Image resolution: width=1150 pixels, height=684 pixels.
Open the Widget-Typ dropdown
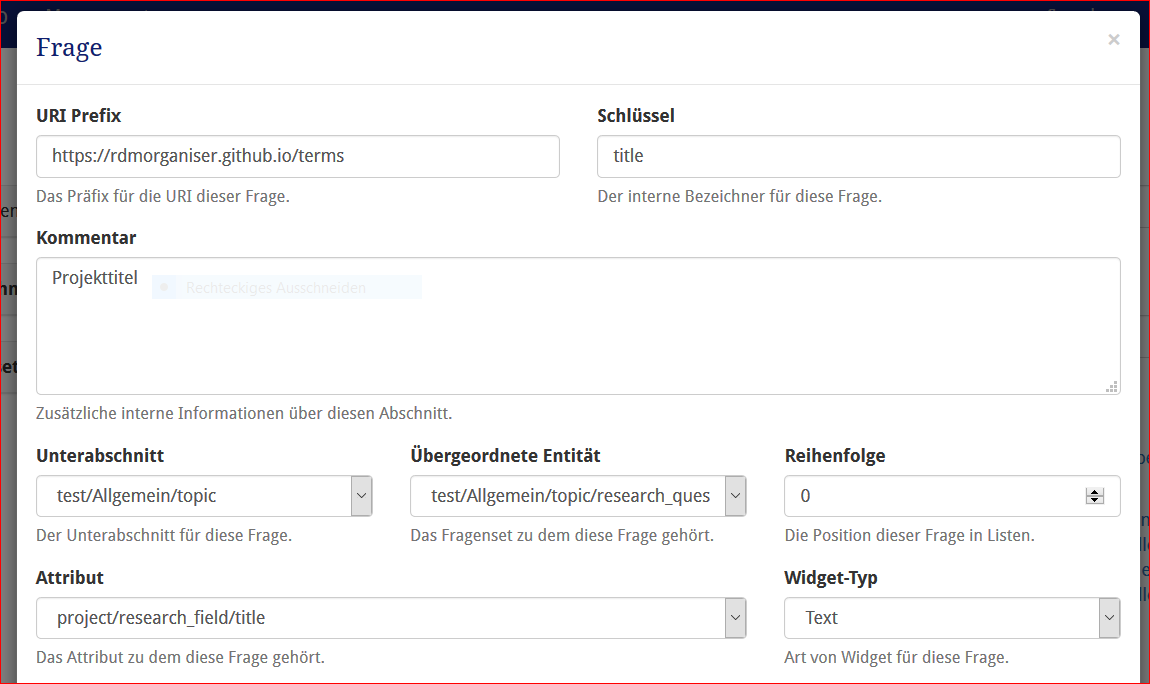click(x=952, y=618)
